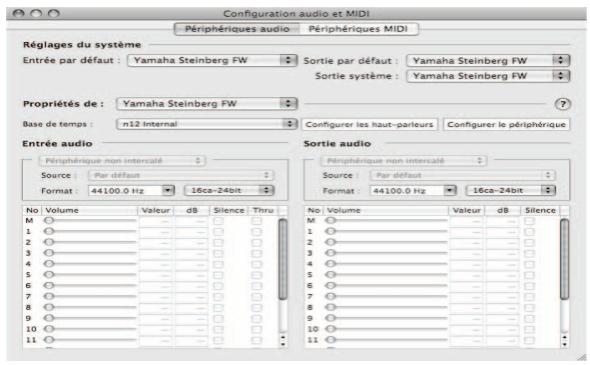Open input Périphérique non intercalé dropdown

tap(122, 161)
